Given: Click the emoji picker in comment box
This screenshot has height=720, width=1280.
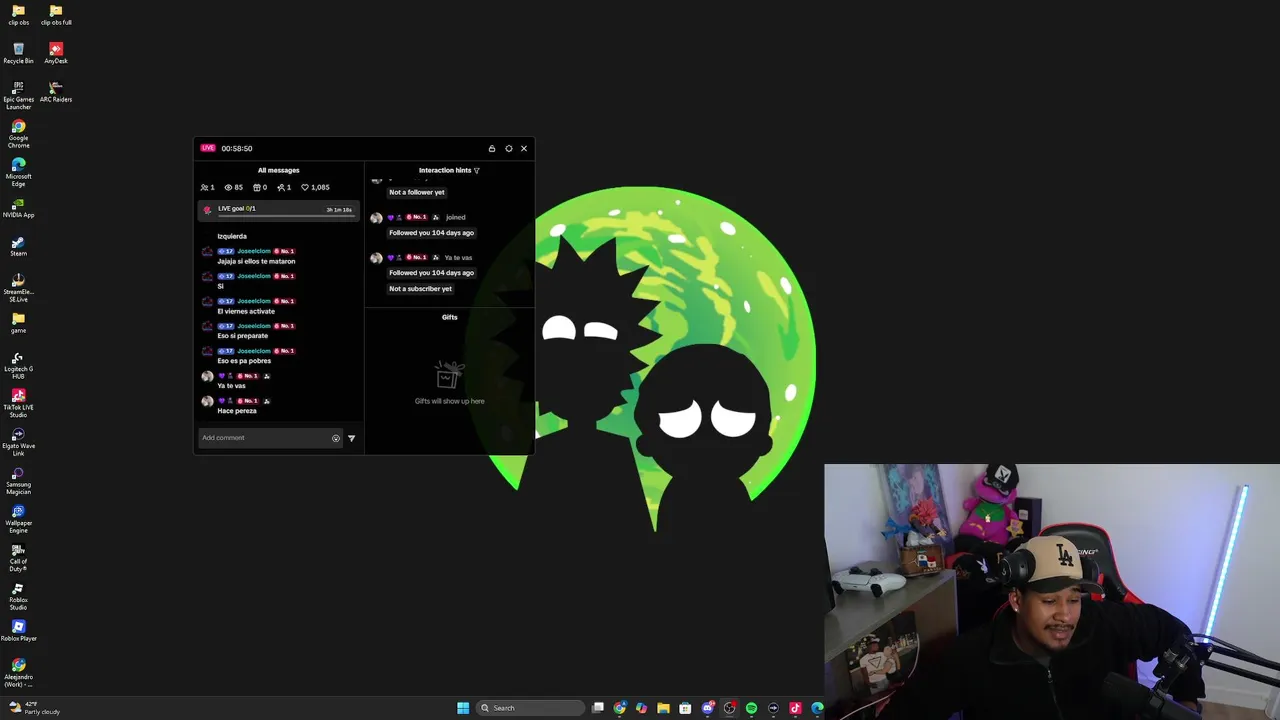Looking at the screenshot, I should click(336, 438).
